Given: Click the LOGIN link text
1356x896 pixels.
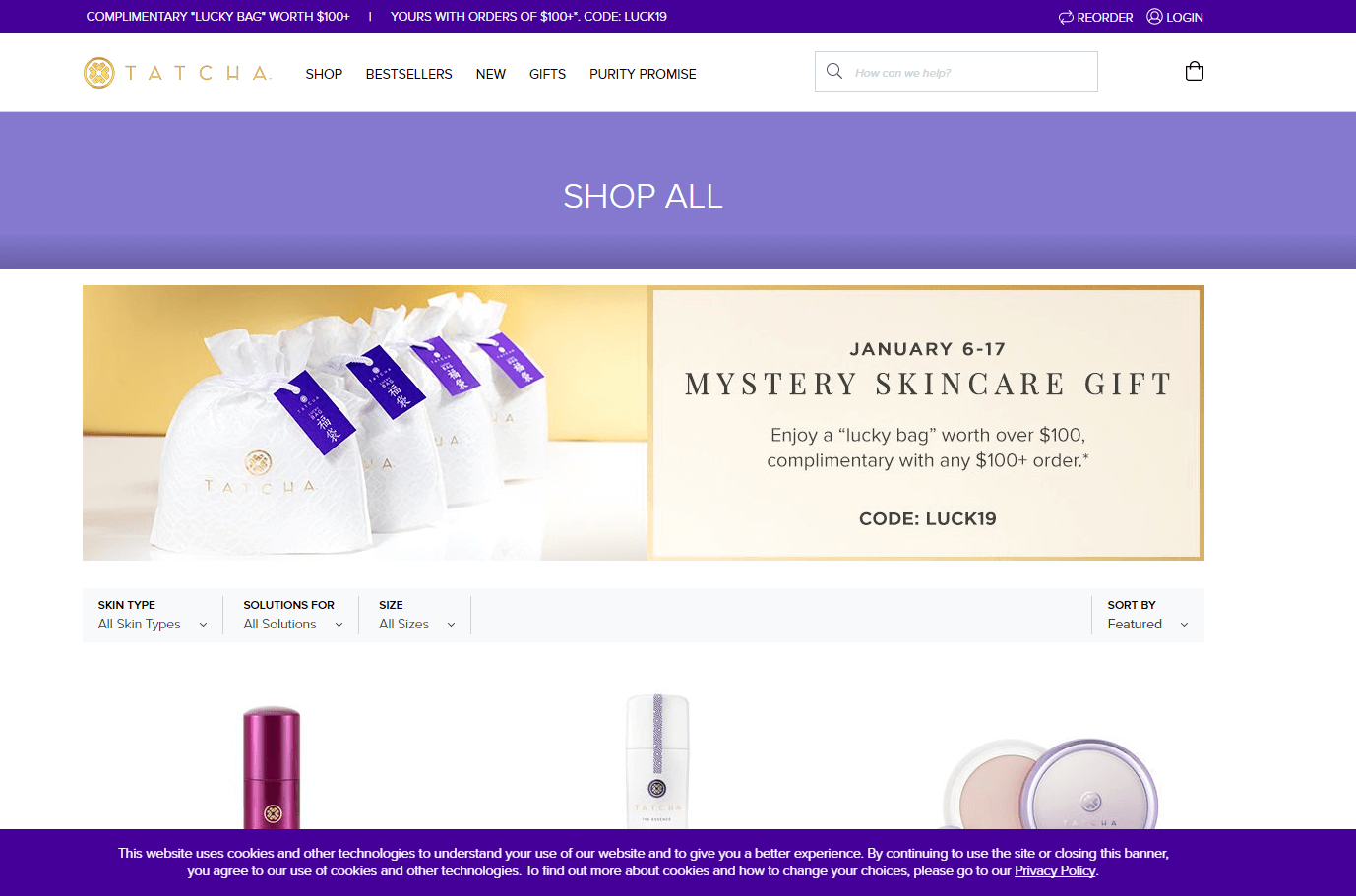Looking at the screenshot, I should pyautogui.click(x=1185, y=17).
